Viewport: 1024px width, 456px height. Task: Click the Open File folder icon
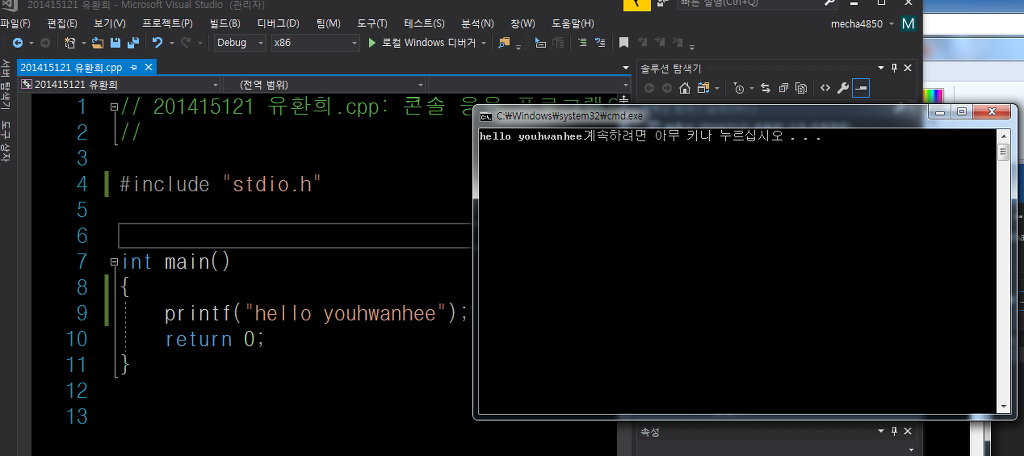(98, 42)
